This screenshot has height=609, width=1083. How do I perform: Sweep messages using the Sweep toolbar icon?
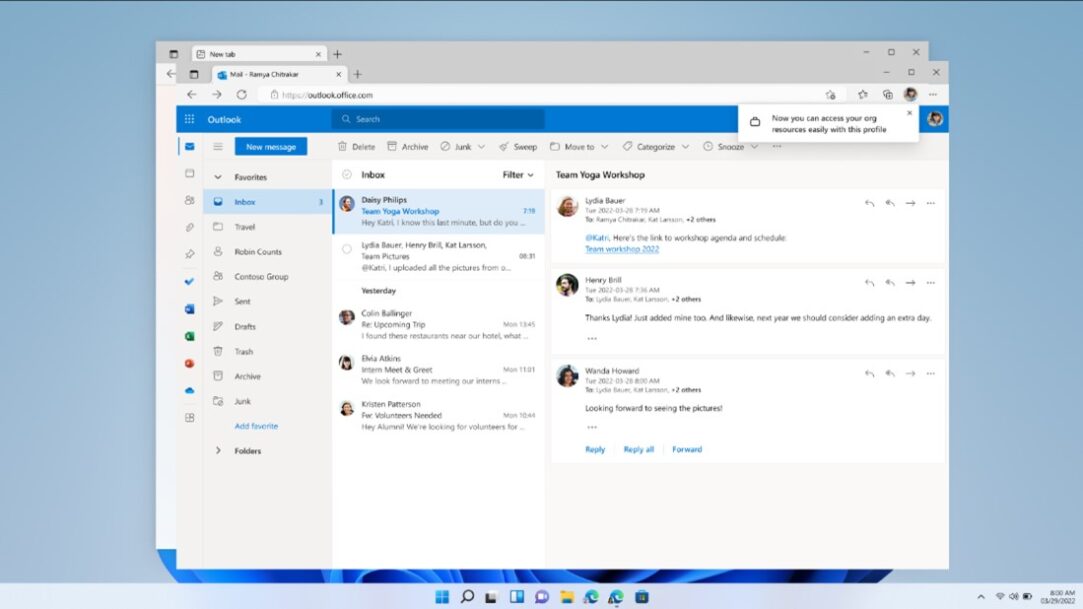pyautogui.click(x=518, y=146)
